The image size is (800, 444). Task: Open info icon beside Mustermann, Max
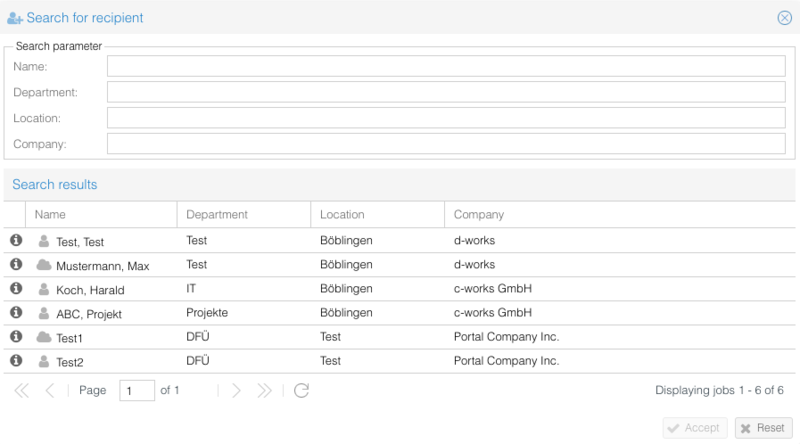point(16,265)
